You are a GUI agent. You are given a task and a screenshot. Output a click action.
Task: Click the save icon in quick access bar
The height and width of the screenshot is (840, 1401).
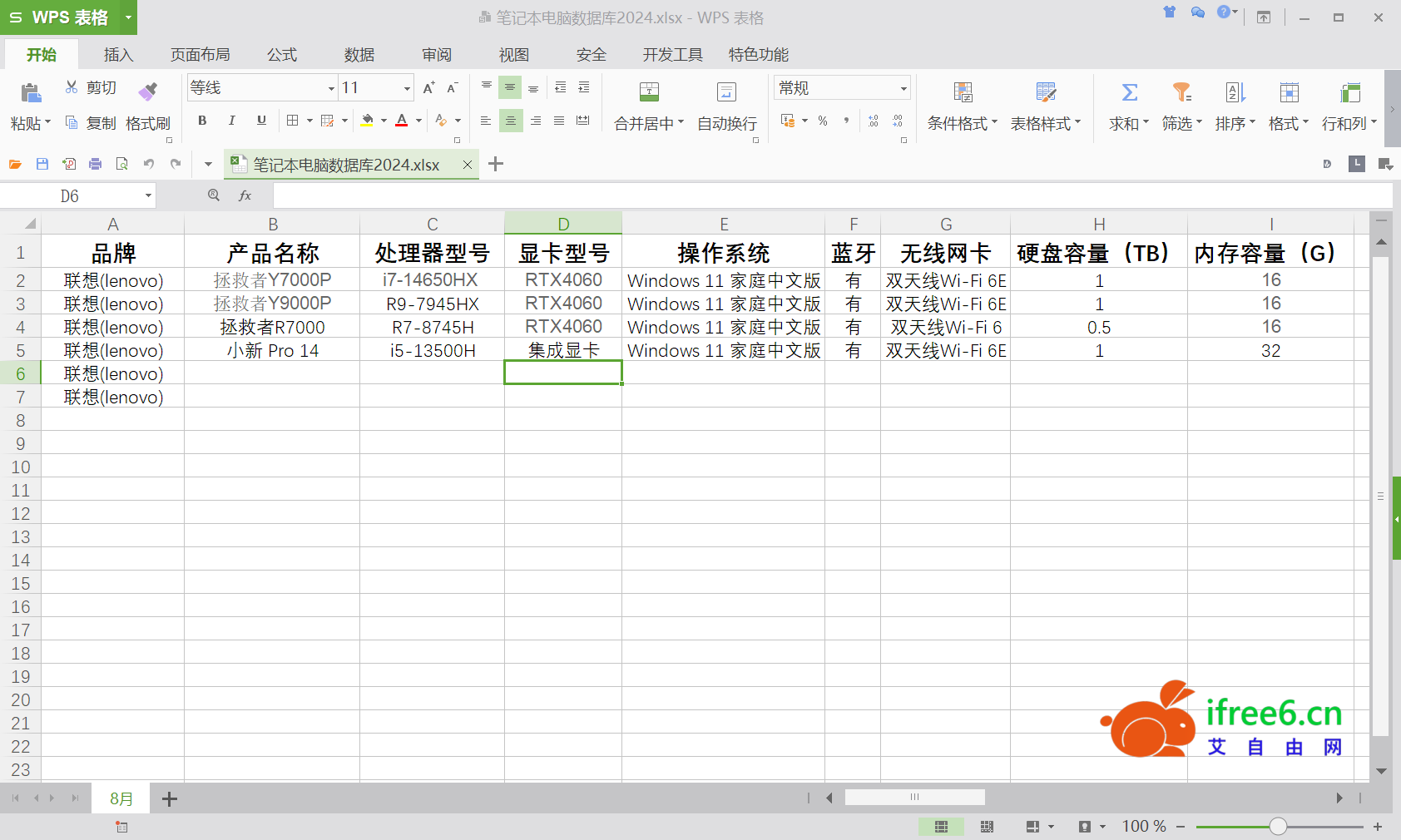point(42,165)
